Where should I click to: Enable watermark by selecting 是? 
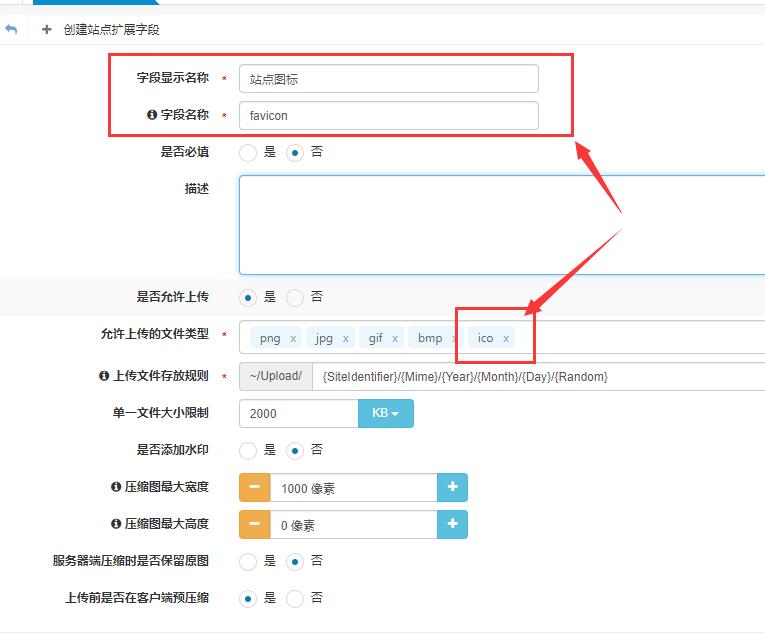point(248,450)
